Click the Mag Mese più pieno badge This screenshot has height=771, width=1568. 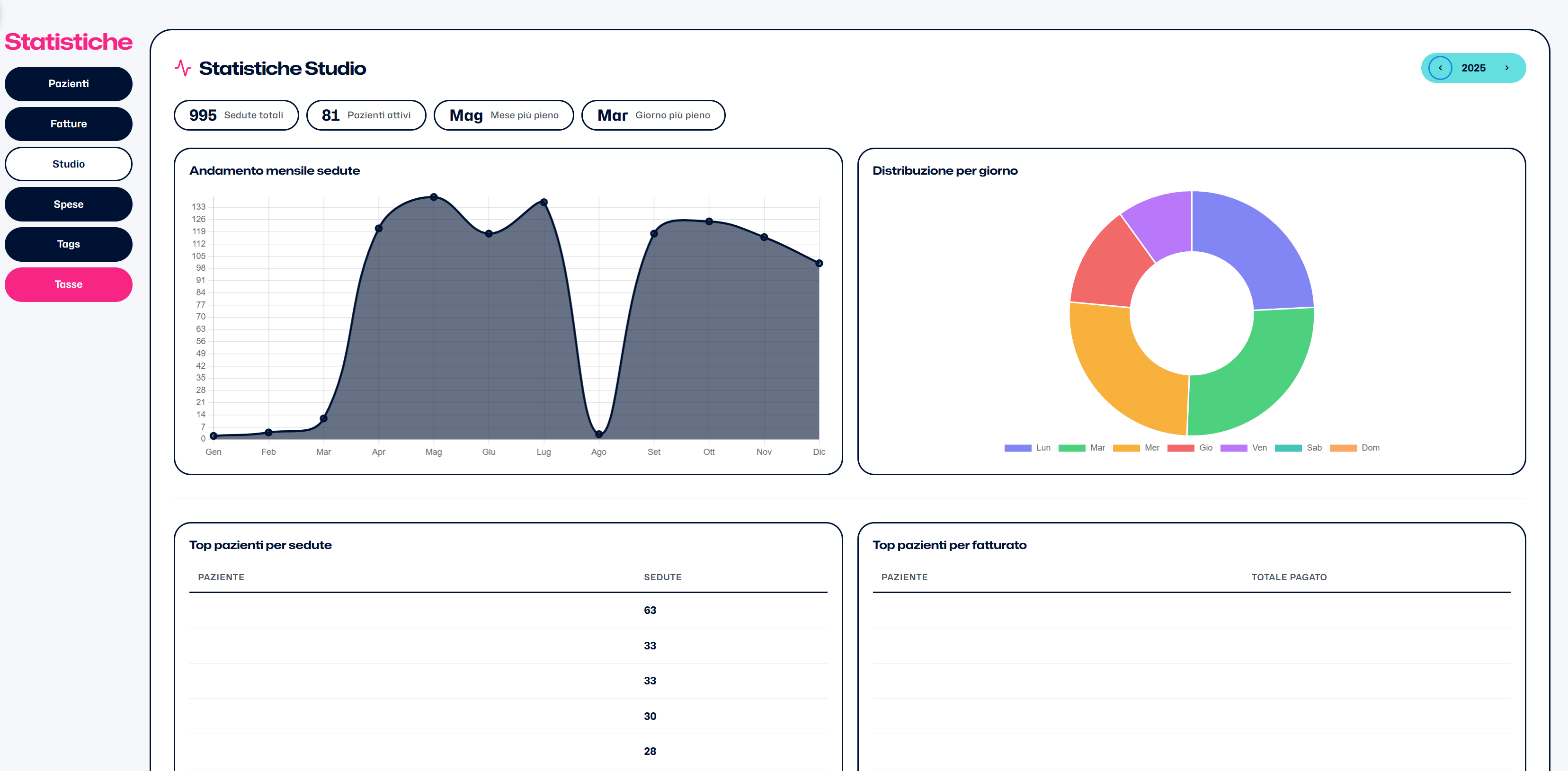coord(503,115)
